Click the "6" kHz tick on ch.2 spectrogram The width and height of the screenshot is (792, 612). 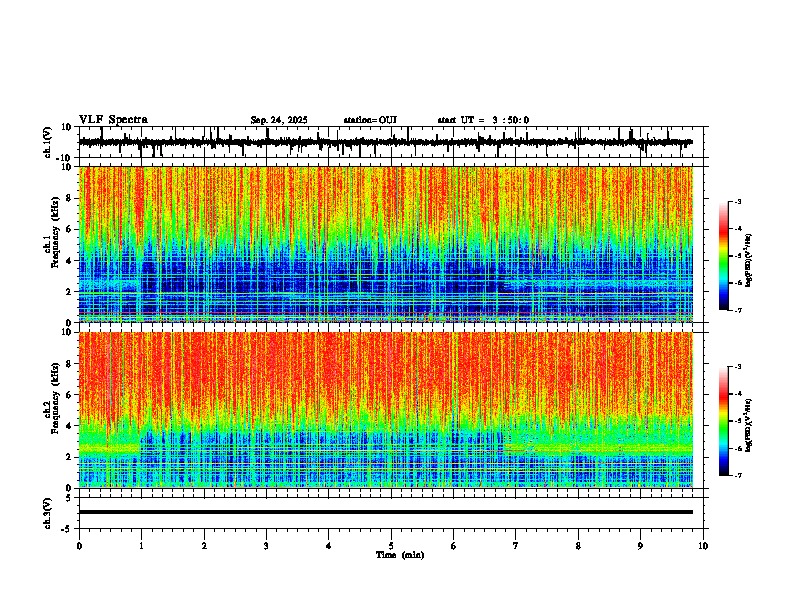[x=70, y=395]
